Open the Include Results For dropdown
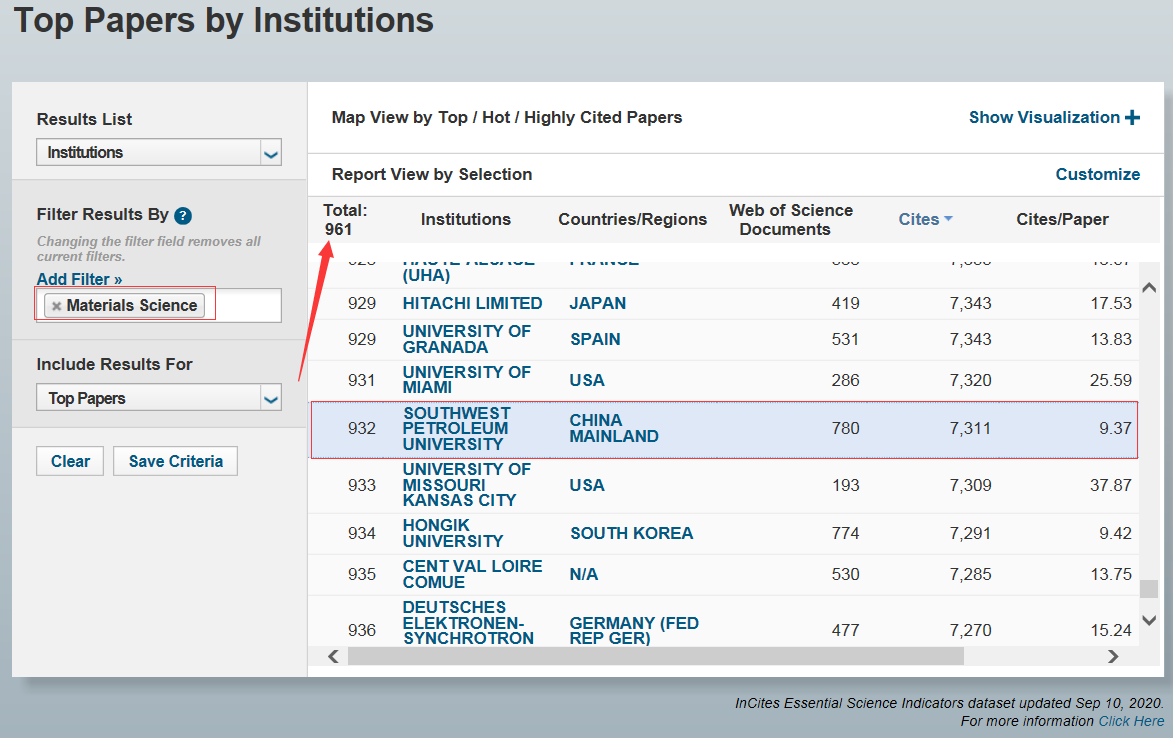 coord(159,398)
